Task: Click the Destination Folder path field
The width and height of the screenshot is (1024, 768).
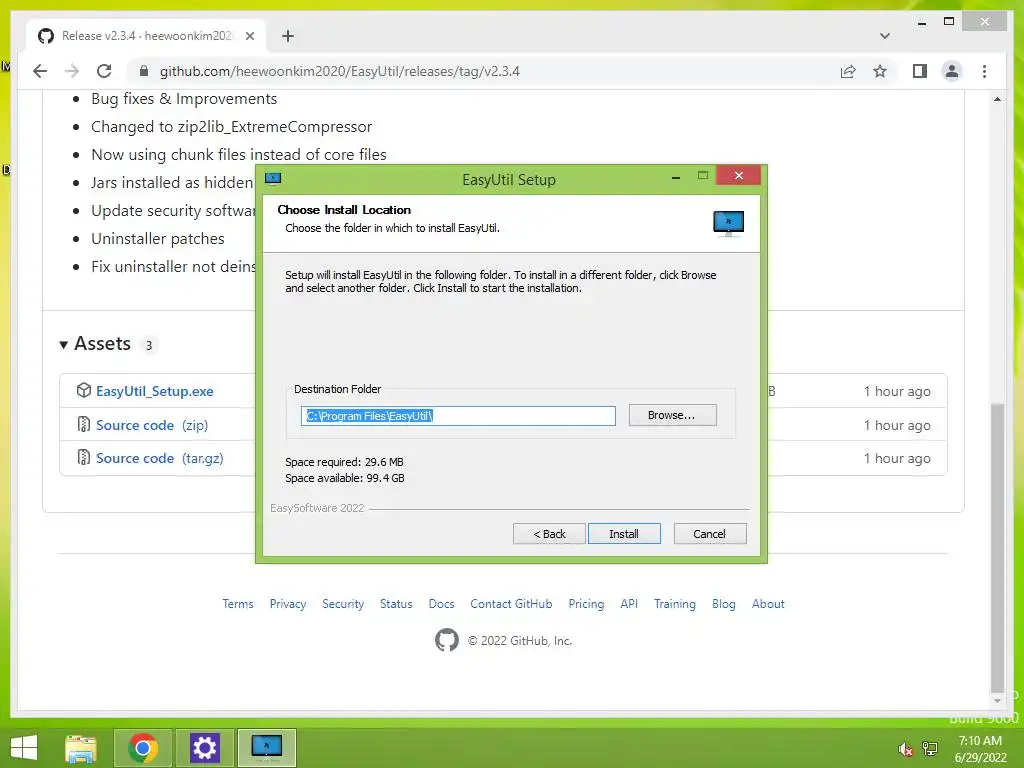Action: tap(458, 416)
